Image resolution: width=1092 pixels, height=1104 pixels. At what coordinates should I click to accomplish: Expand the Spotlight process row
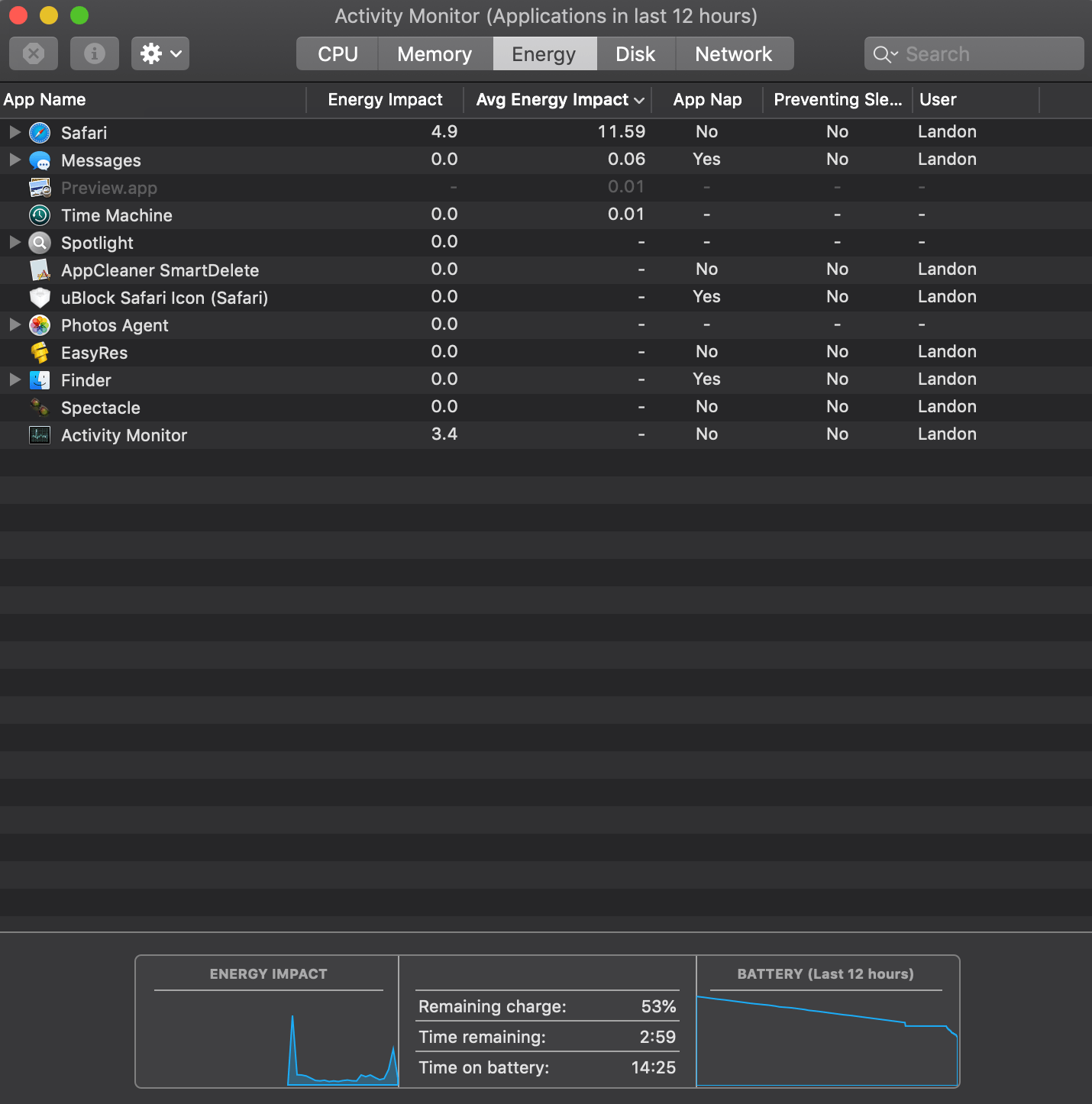click(x=15, y=242)
